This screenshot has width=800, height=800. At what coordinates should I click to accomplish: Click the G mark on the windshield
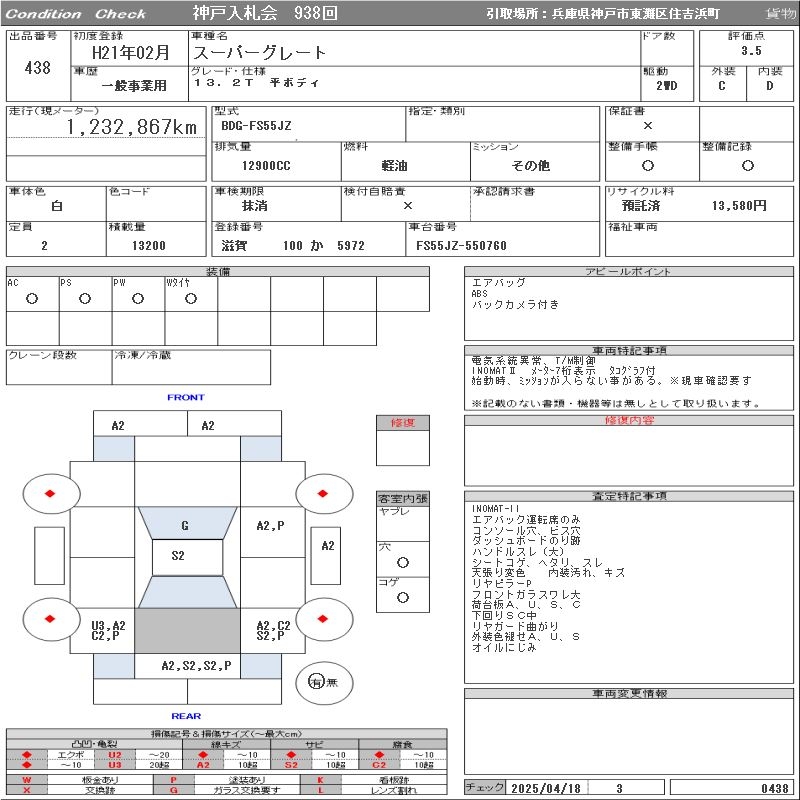(185, 526)
